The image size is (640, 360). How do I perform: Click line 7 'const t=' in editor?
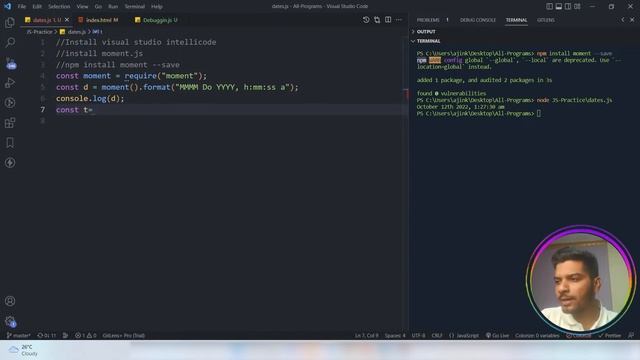(x=74, y=109)
